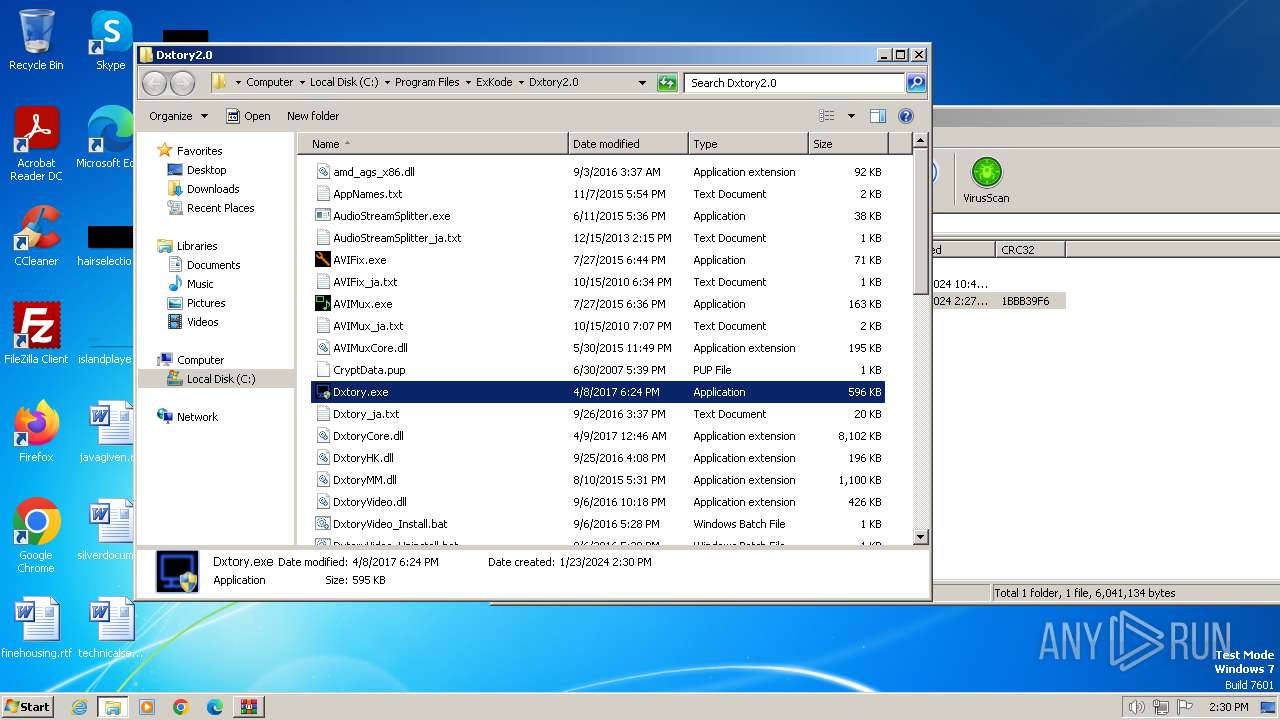This screenshot has height=720, width=1280.
Task: Expand the ExKode breadcrumb arrow
Action: (521, 83)
